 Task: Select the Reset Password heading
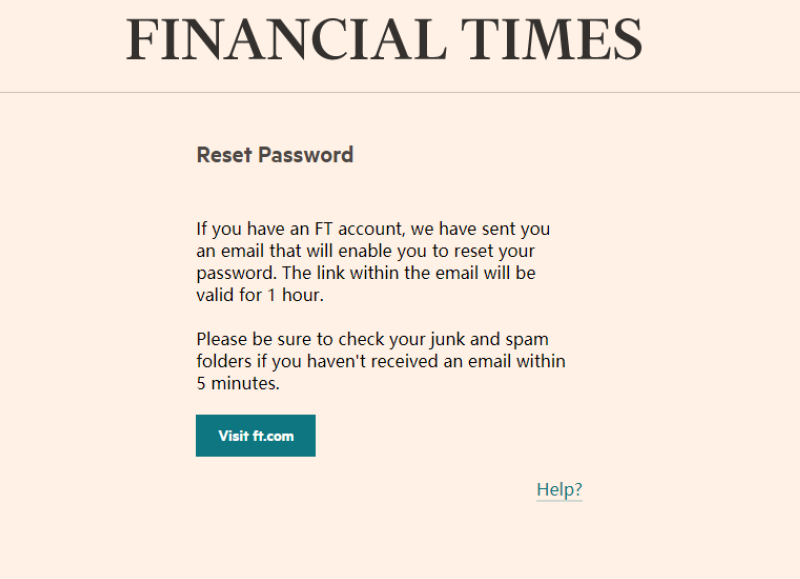pos(275,155)
